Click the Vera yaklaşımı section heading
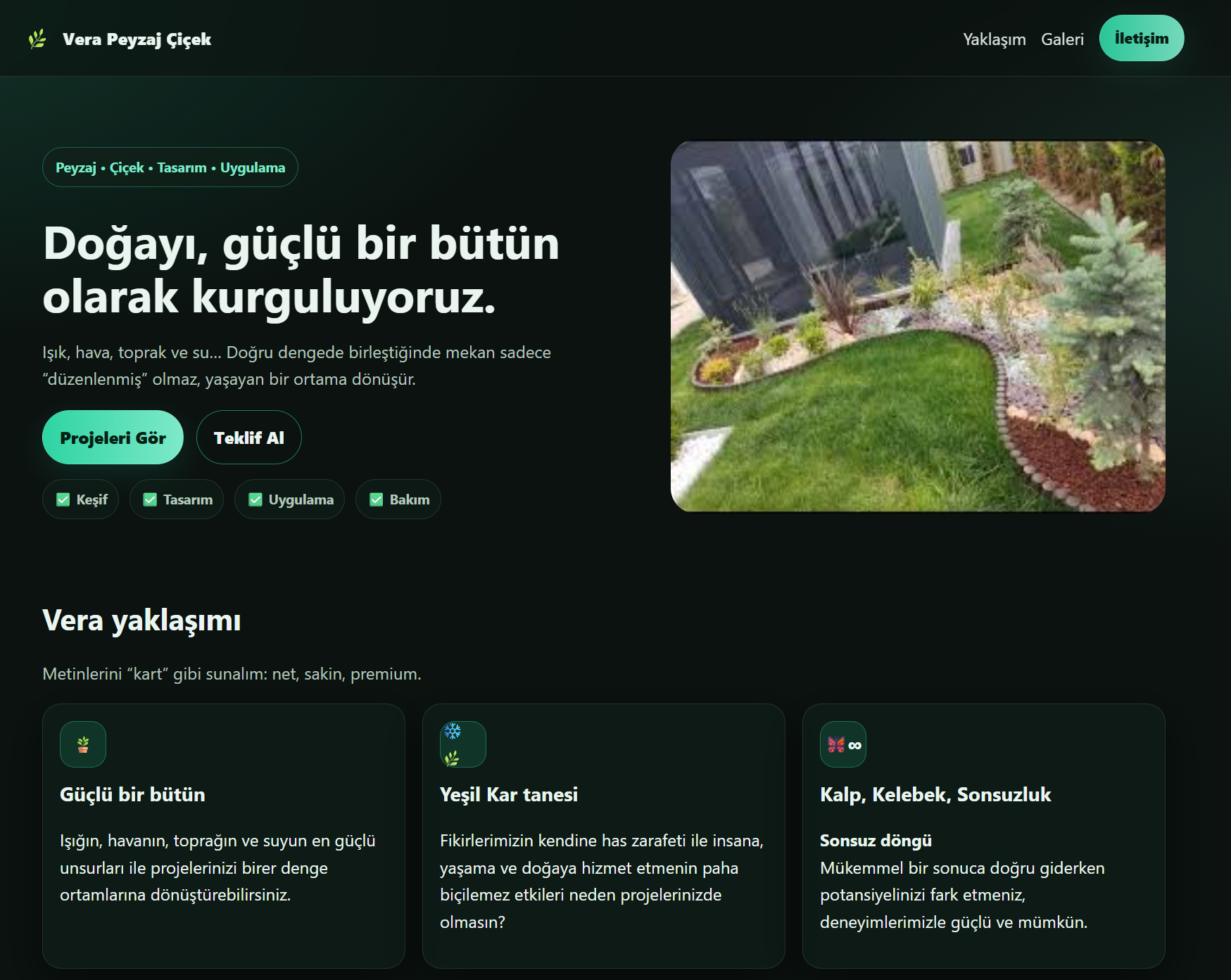The width and height of the screenshot is (1231, 980). [141, 621]
